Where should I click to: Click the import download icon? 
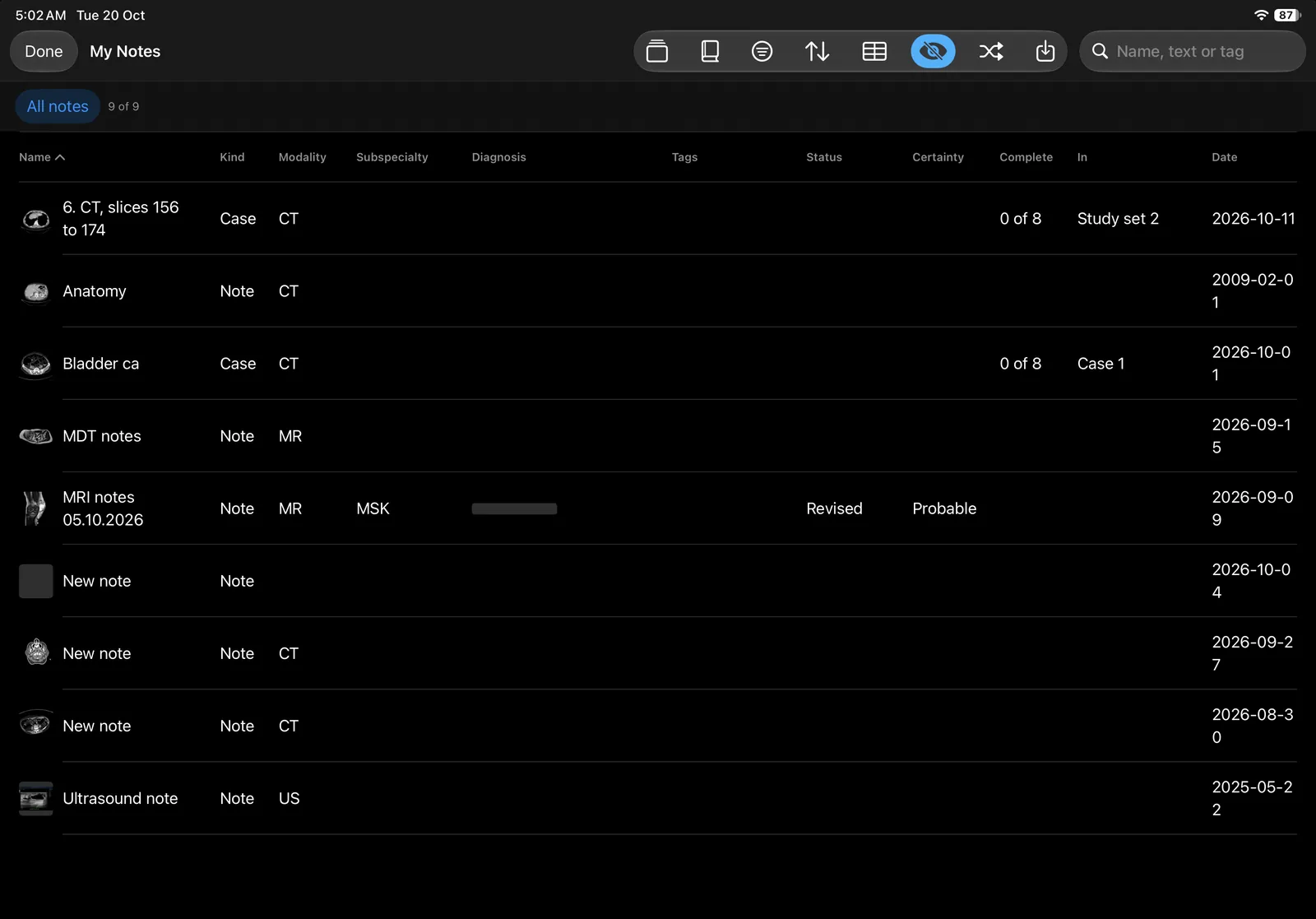tap(1045, 51)
